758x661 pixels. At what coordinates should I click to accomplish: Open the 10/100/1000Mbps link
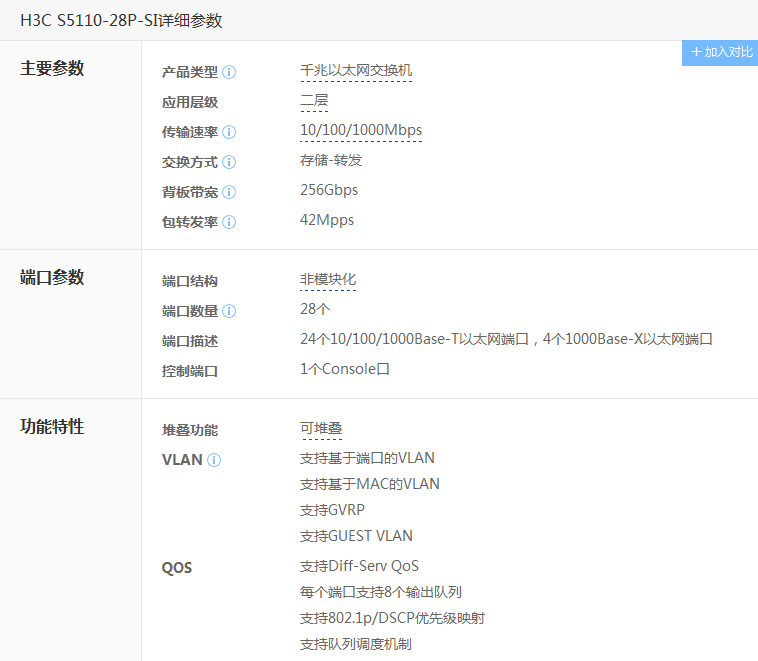(x=361, y=131)
